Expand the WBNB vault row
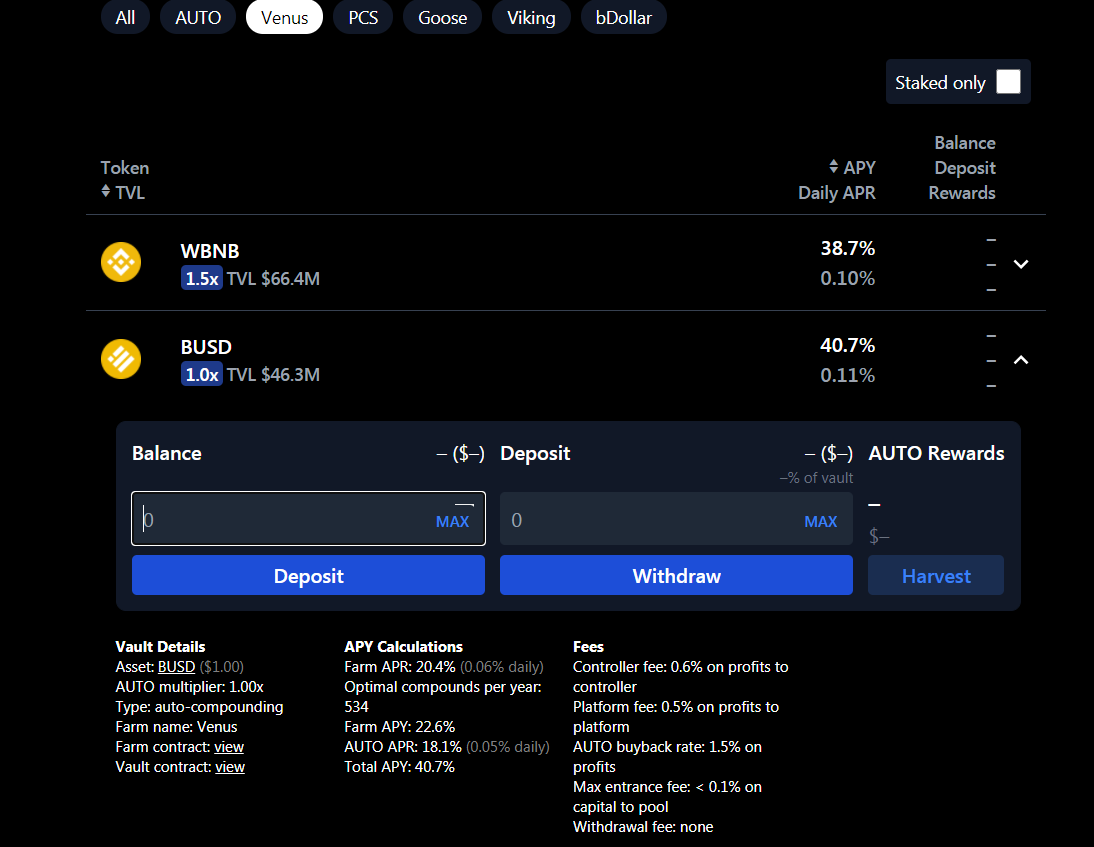 [1021, 264]
